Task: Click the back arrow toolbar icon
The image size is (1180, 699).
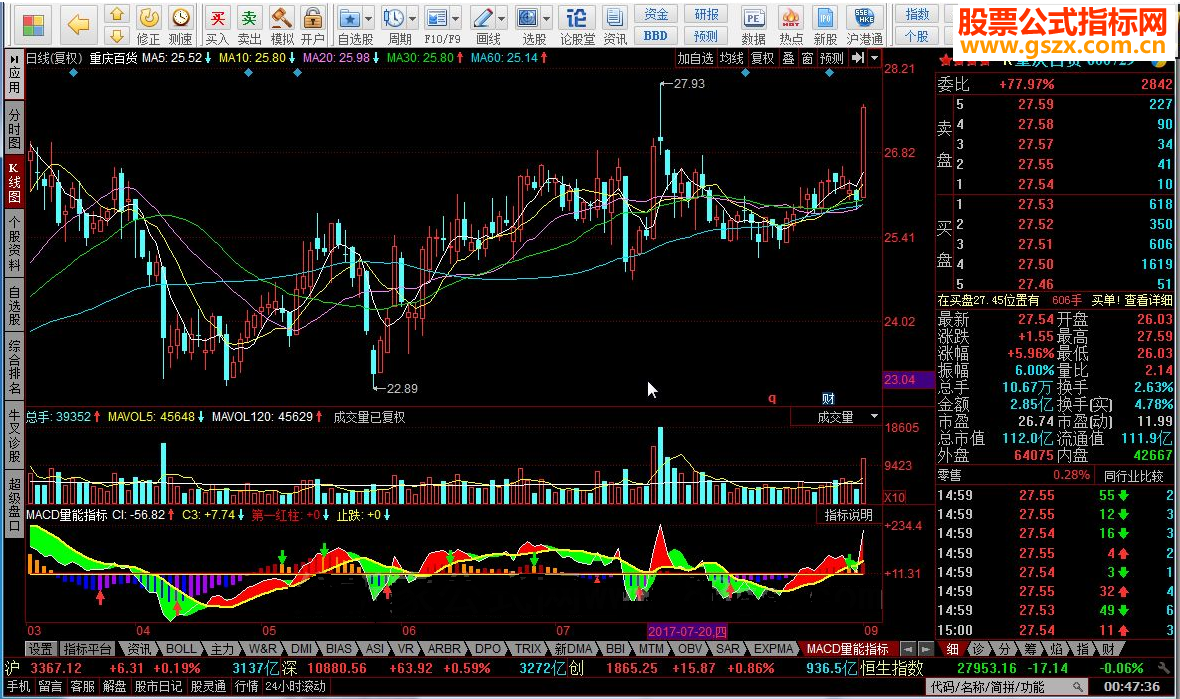Action: click(x=78, y=21)
